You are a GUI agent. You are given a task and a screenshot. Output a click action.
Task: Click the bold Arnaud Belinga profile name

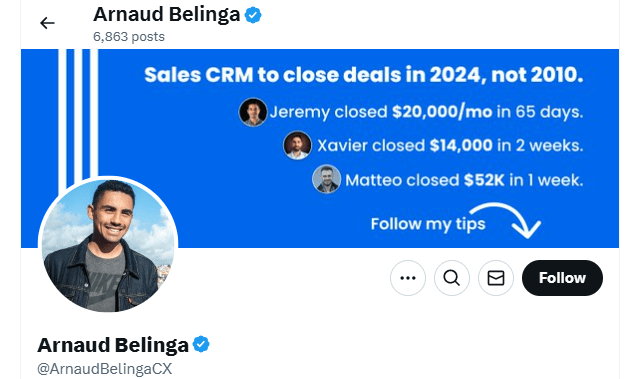[x=113, y=345]
